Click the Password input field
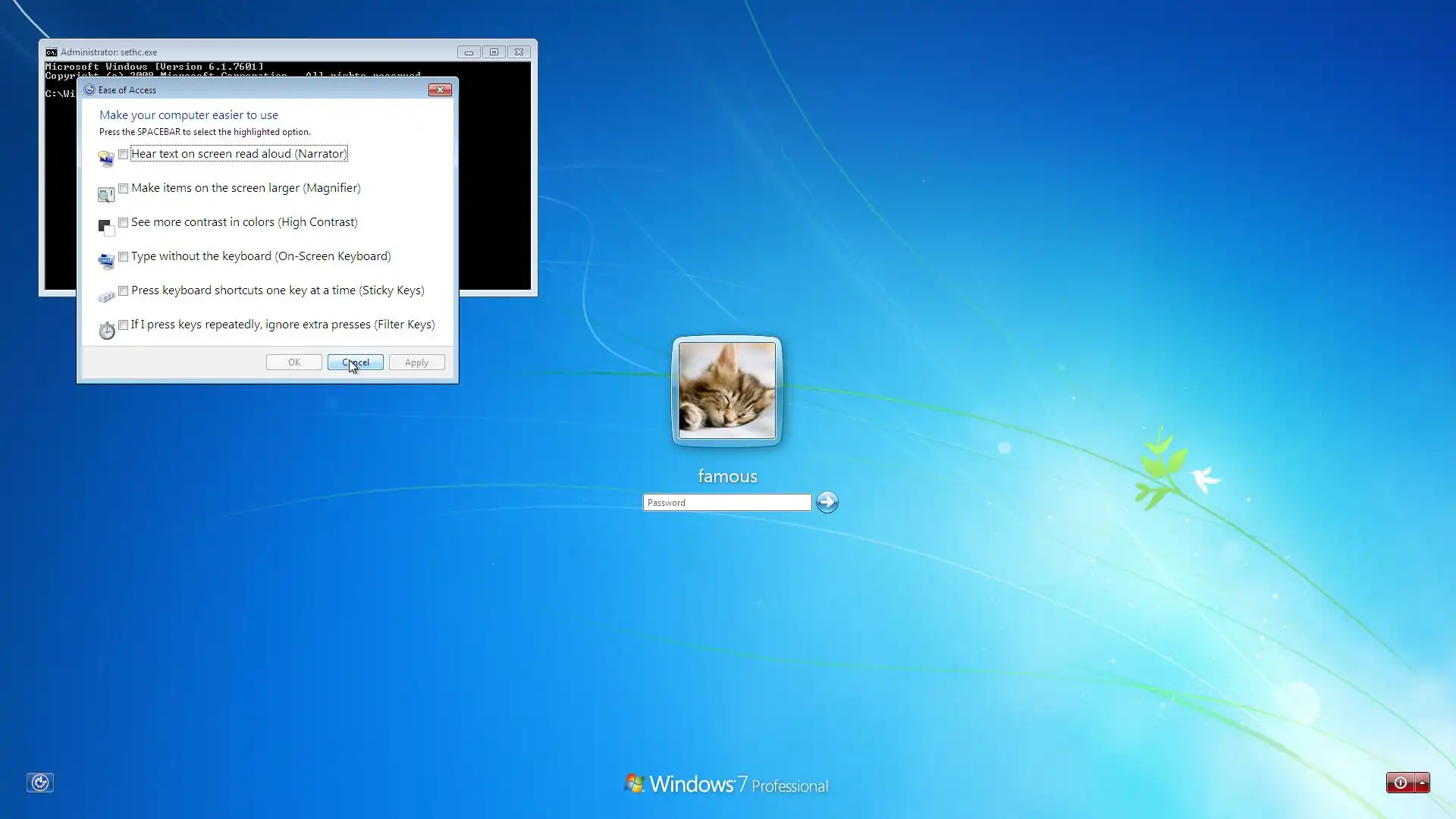1456x819 pixels. pyautogui.click(x=726, y=502)
